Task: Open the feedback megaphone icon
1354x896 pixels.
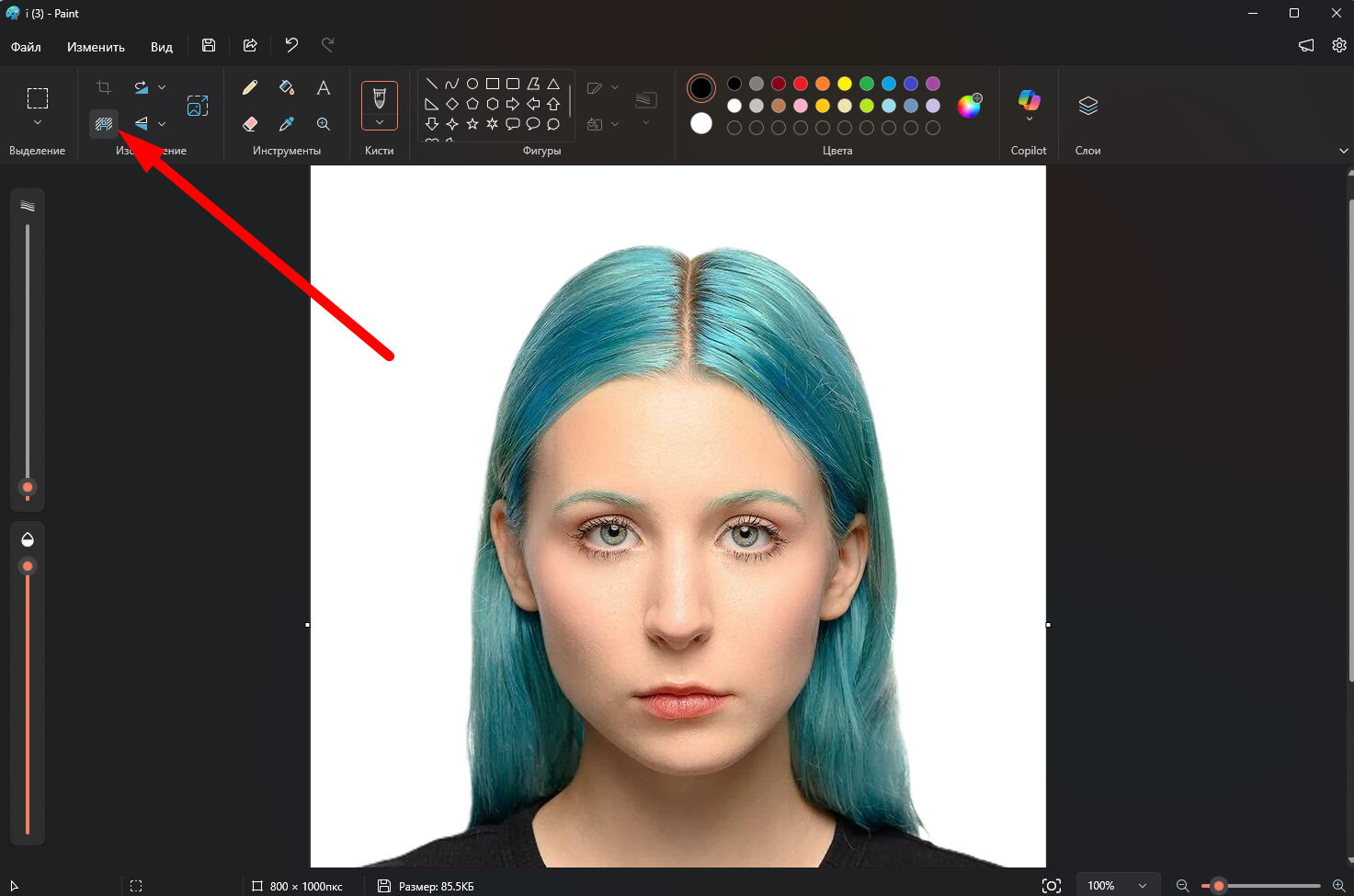Action: click(x=1306, y=45)
